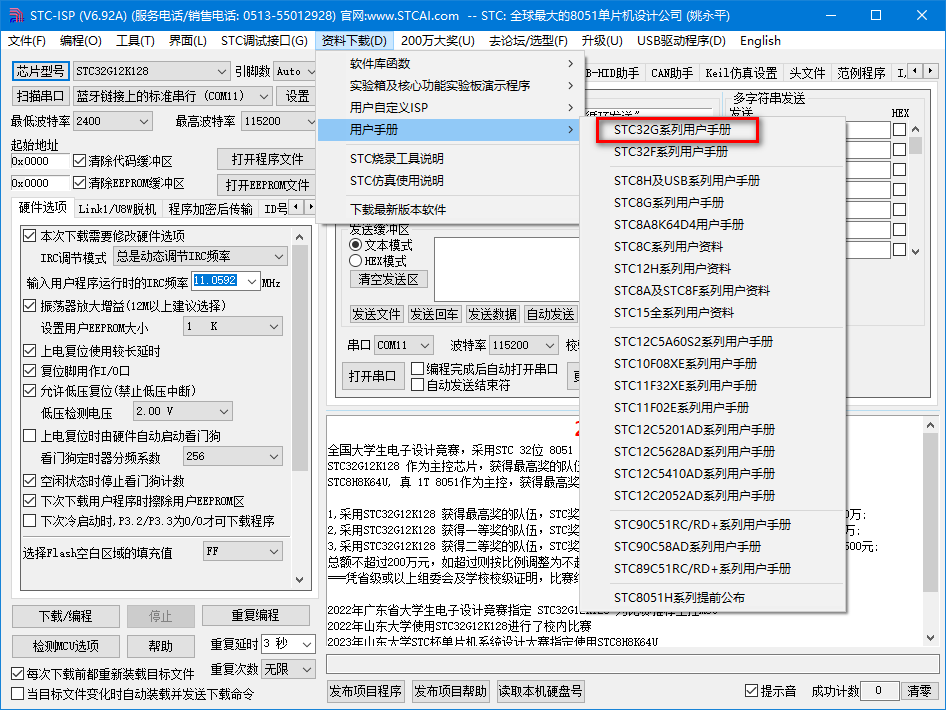Click scroll-up arrow of the message log
Screen dimensions: 946x710
click(930, 425)
